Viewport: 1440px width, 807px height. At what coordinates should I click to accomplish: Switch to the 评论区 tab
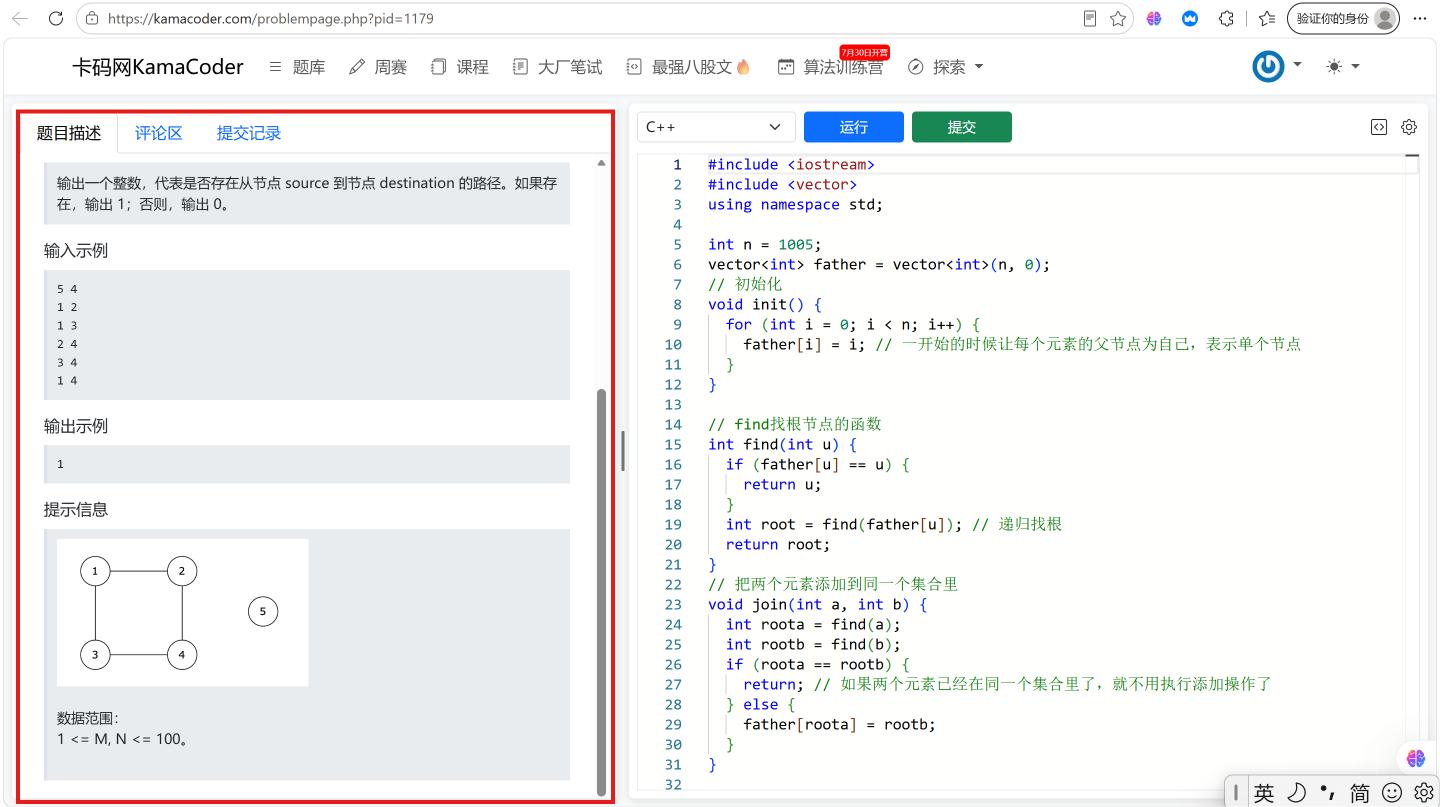[x=159, y=133]
